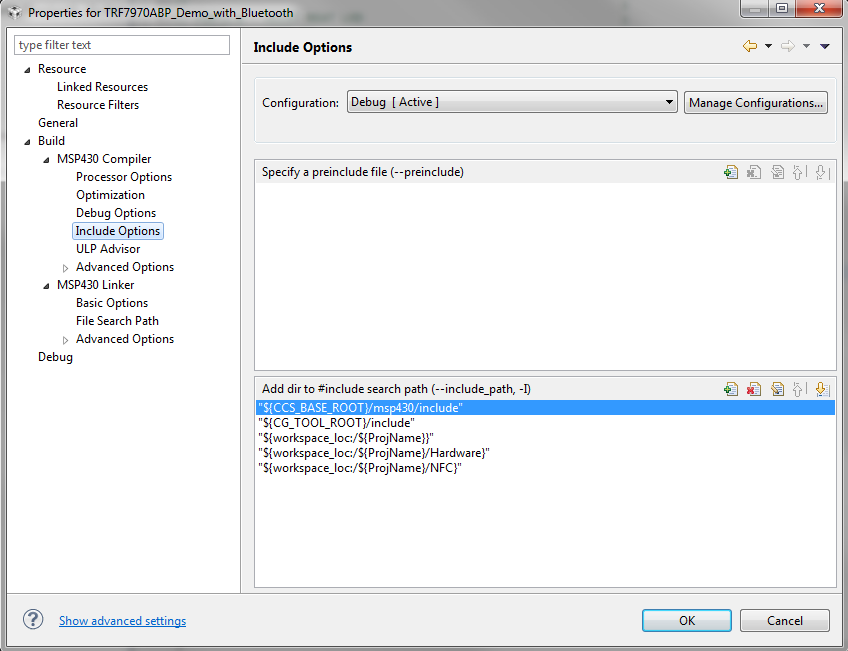Expand Advanced Options under MSP430 Linker
Viewport: 848px width, 651px height.
pos(65,340)
